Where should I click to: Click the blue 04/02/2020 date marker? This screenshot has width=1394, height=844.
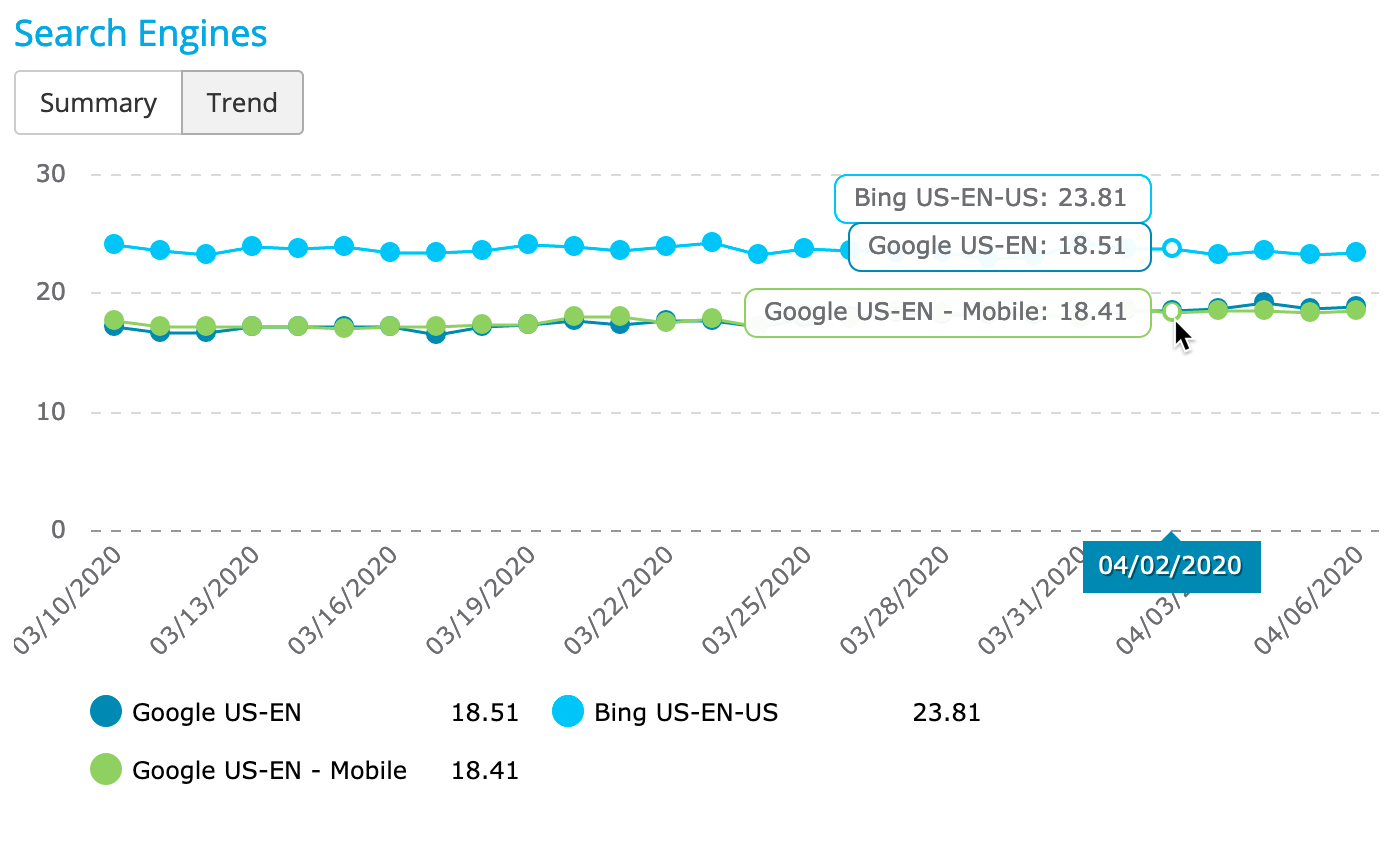point(1170,565)
